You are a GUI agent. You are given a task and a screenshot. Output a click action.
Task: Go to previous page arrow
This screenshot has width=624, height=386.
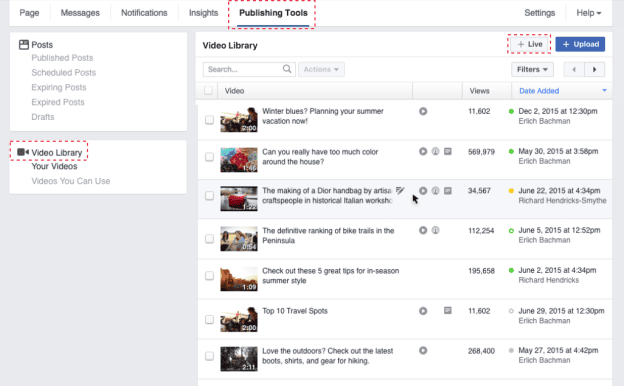click(574, 69)
